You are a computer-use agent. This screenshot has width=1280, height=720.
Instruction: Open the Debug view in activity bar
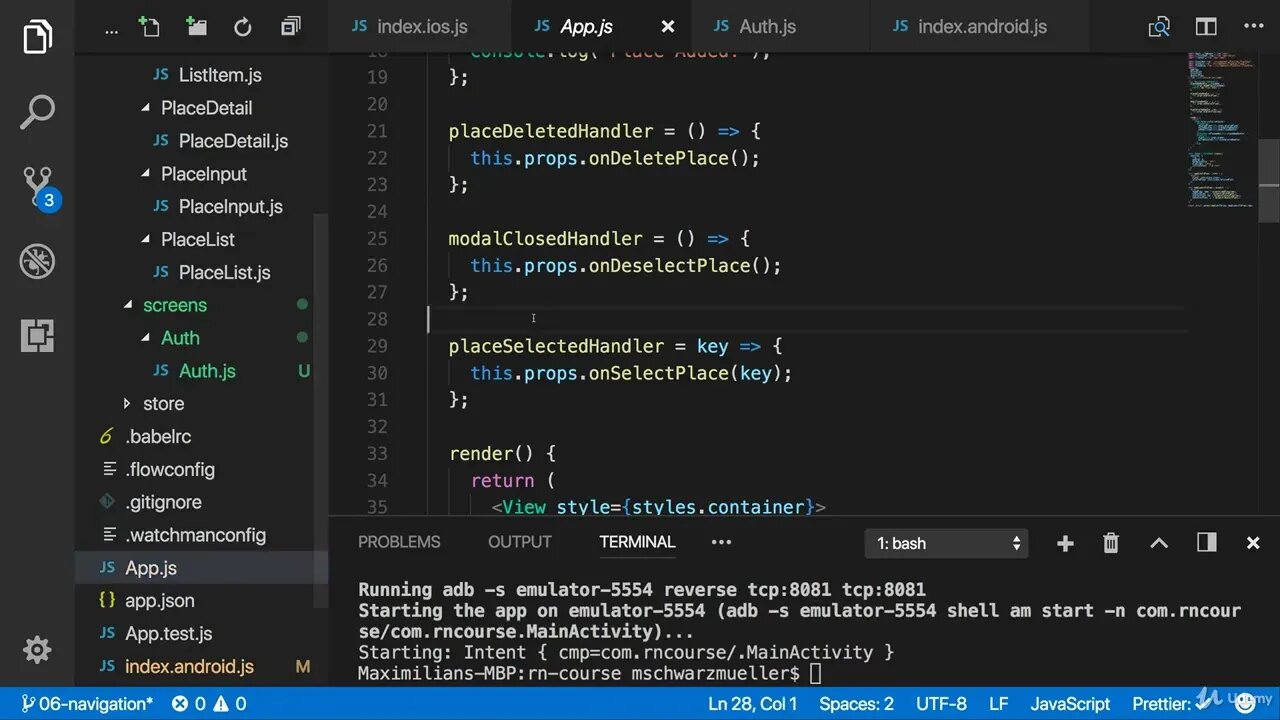37,262
